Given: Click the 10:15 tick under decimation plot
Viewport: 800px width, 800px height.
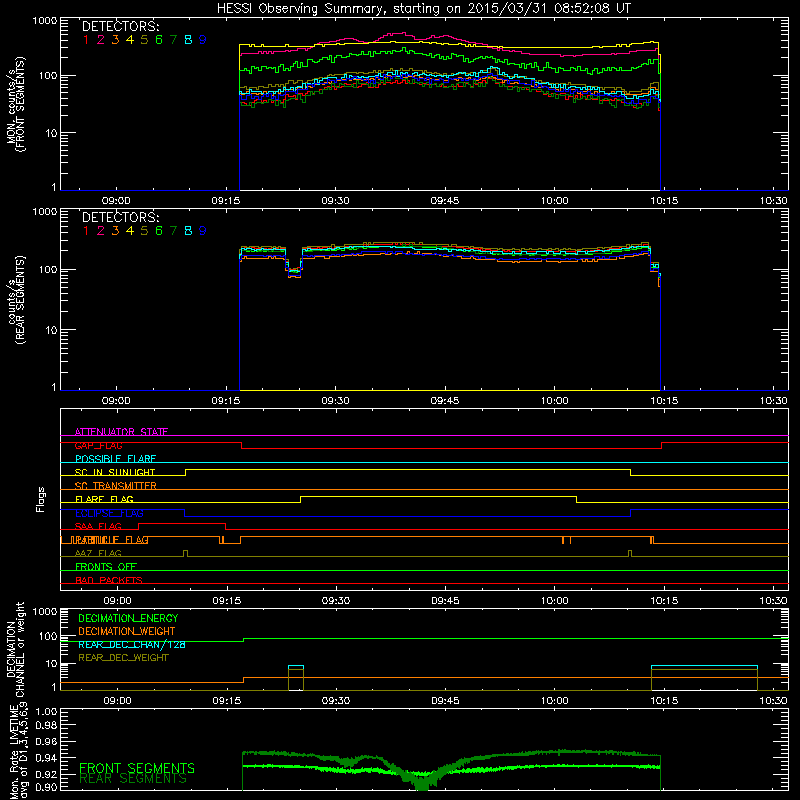Looking at the screenshot, I should coord(664,701).
